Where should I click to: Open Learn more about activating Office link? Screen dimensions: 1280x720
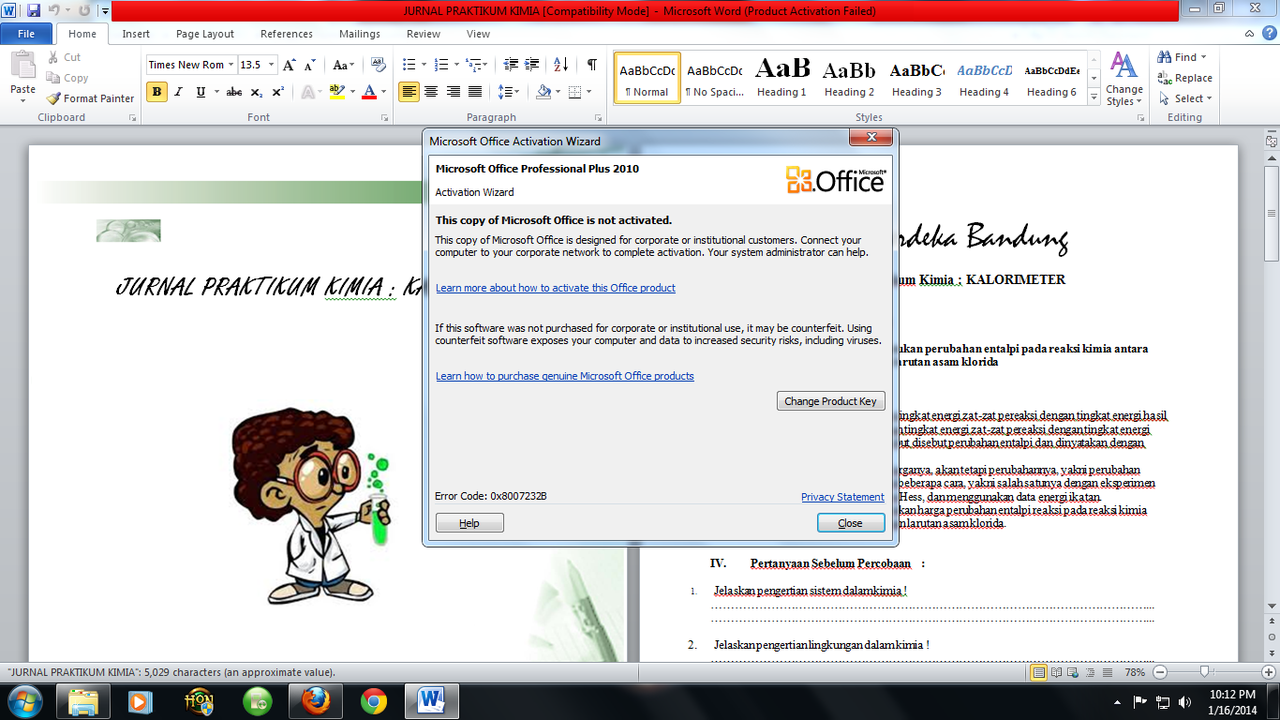pos(555,288)
